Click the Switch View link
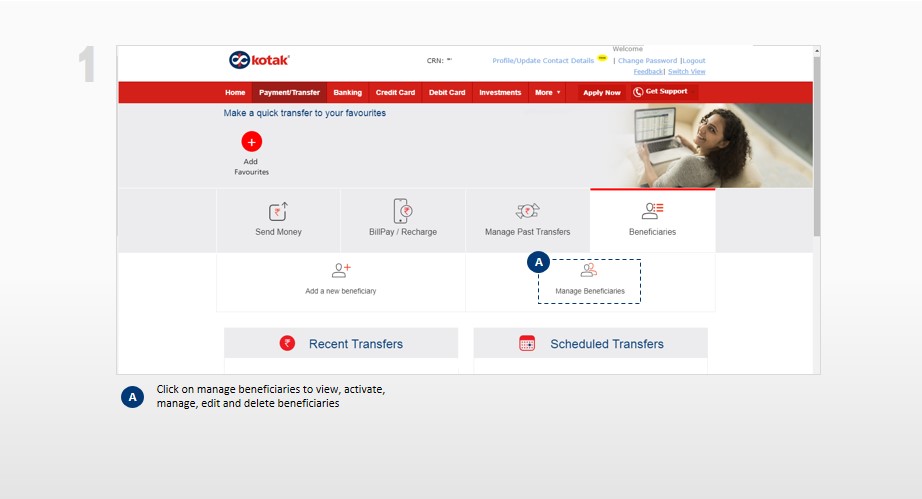The height and width of the screenshot is (499, 922). click(x=686, y=71)
